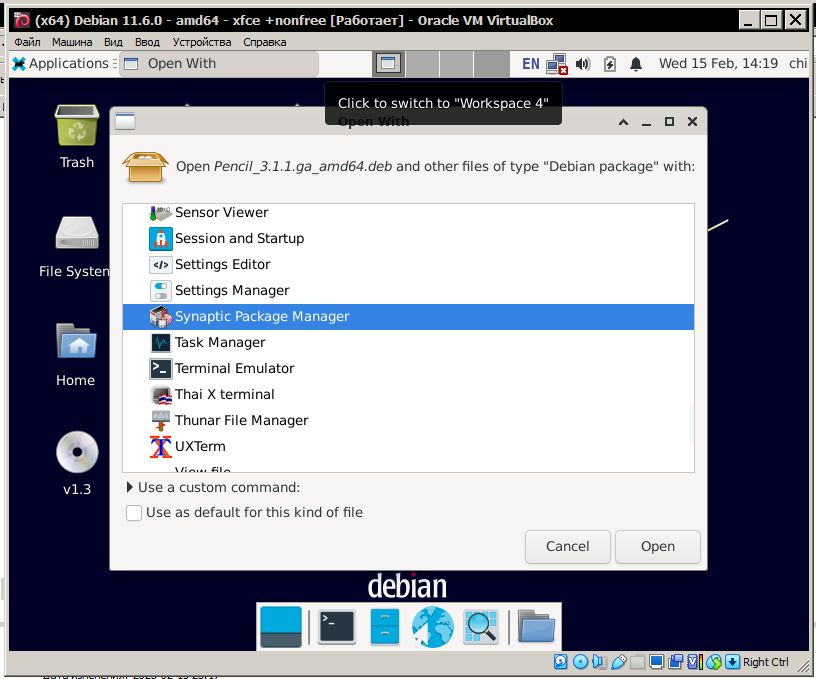Click the Synaptic Package Manager icon
The image size is (816, 679).
161,317
